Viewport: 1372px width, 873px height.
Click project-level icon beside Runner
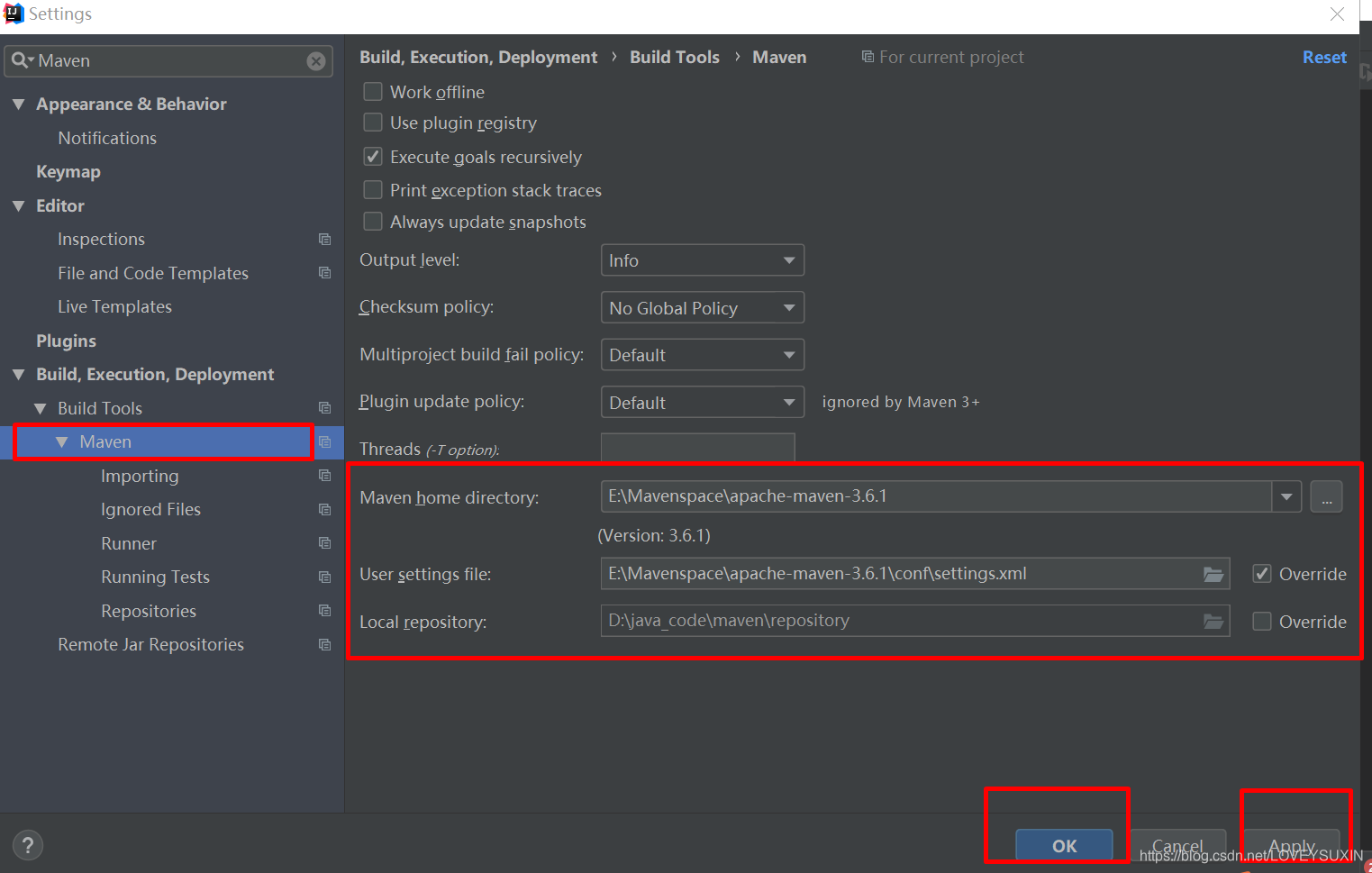click(325, 543)
